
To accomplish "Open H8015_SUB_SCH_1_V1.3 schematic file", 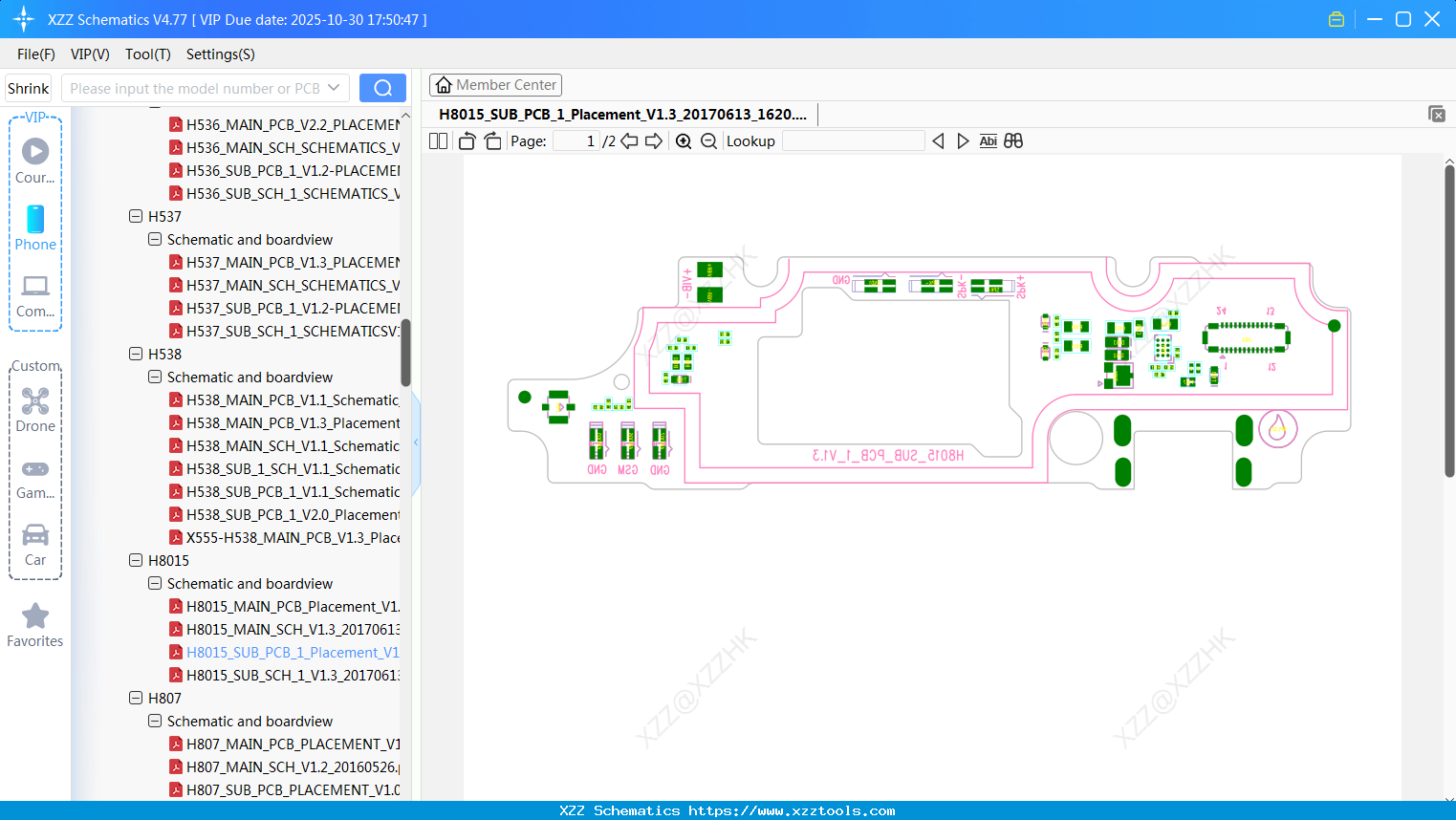I will 287,675.
